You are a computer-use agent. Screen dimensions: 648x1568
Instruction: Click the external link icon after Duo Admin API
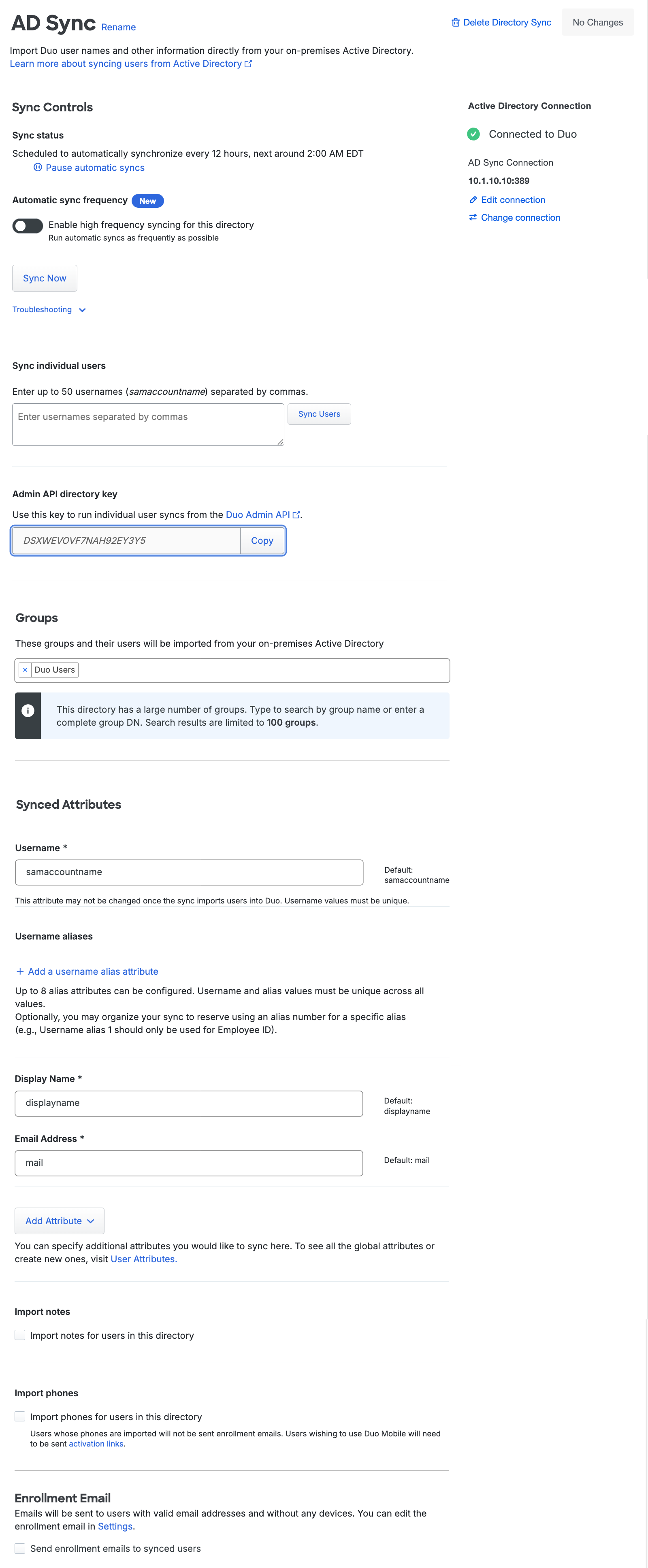296,514
